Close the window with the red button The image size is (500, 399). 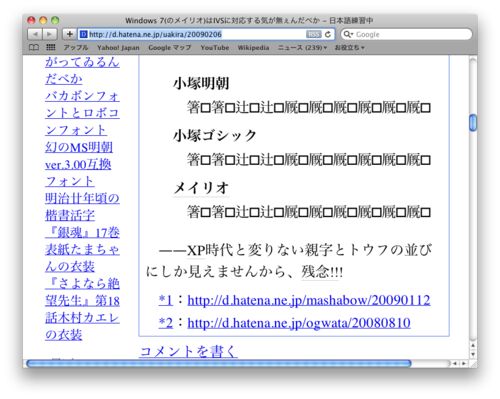point(31,20)
